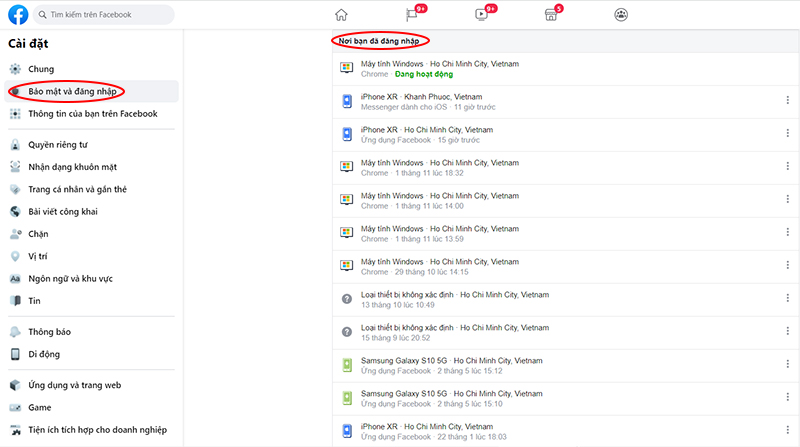Go to Bài viết công khai settings

tap(91, 212)
